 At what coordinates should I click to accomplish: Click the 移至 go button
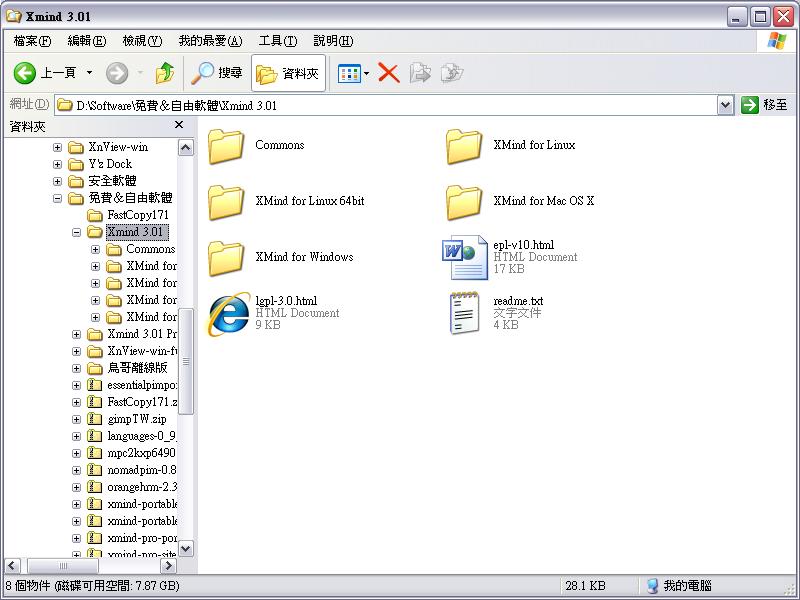coord(764,105)
